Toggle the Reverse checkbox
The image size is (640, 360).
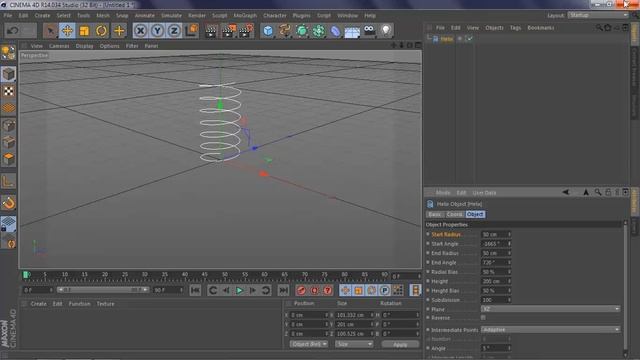[483, 318]
